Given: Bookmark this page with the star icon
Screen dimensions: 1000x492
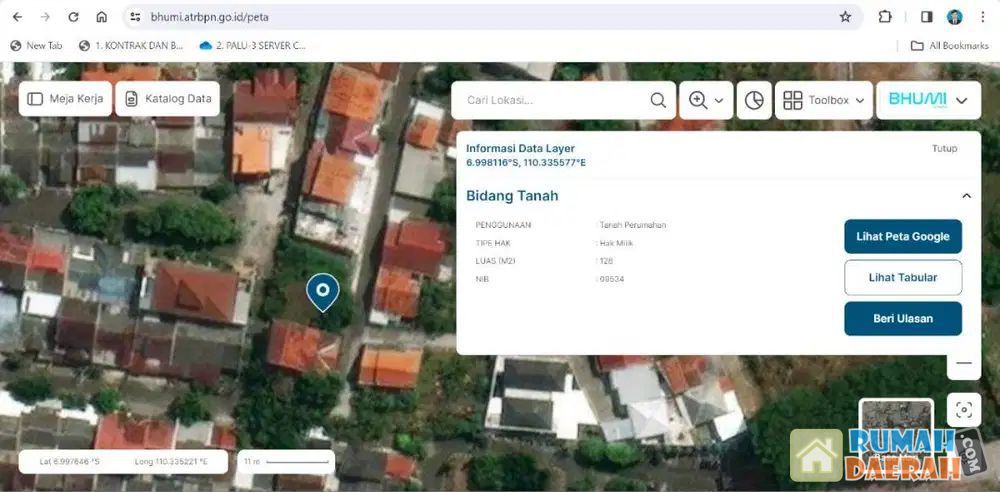Looking at the screenshot, I should click(x=845, y=17).
